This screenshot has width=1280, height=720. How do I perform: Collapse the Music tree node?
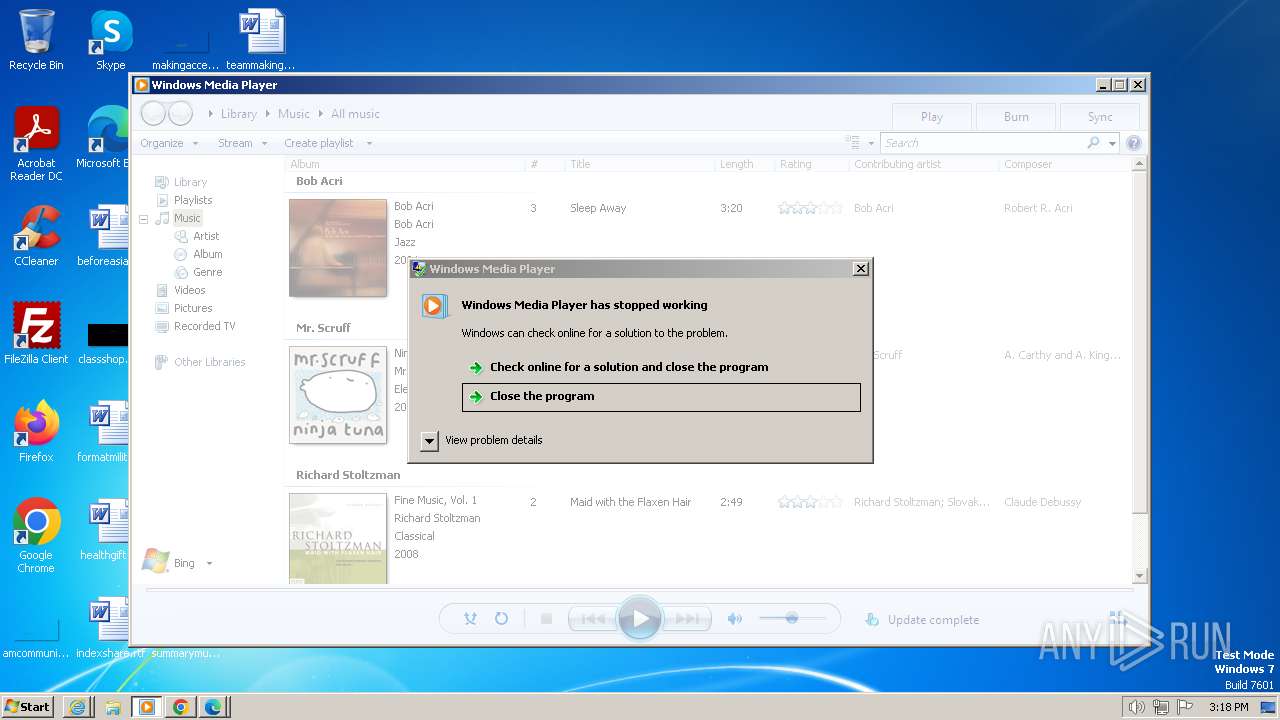(143, 218)
